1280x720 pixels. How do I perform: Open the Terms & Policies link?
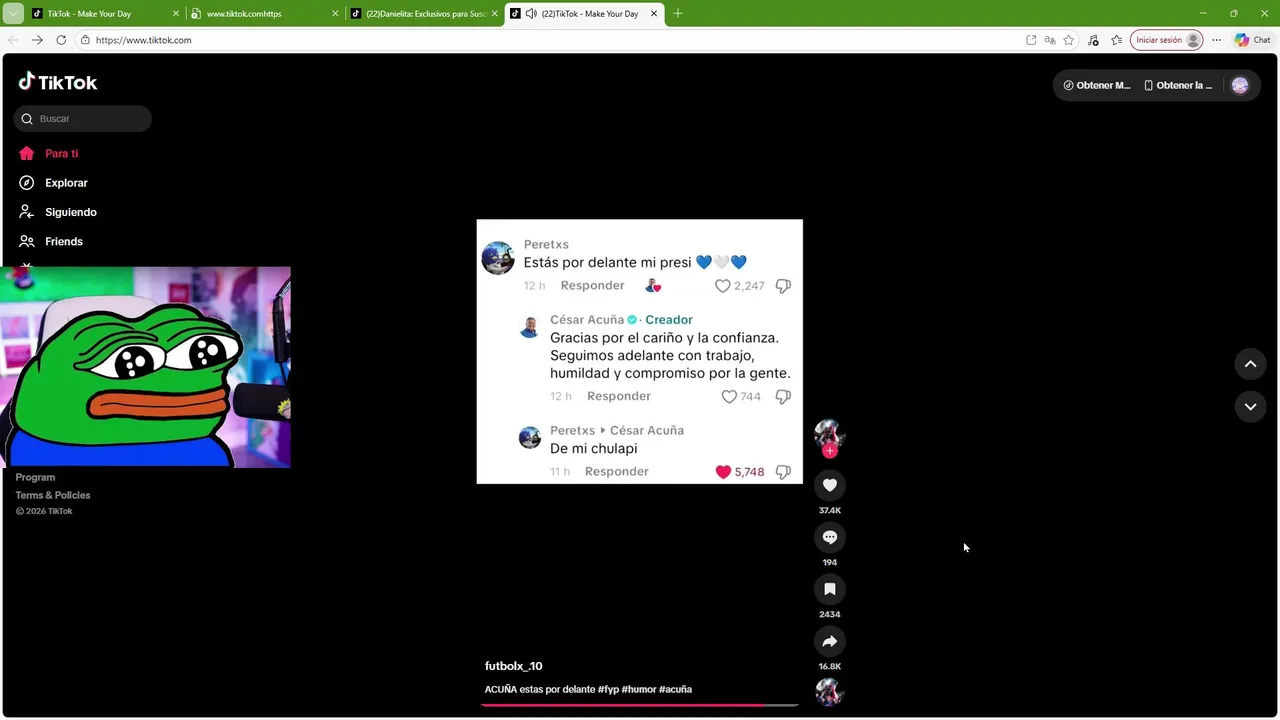click(53, 495)
